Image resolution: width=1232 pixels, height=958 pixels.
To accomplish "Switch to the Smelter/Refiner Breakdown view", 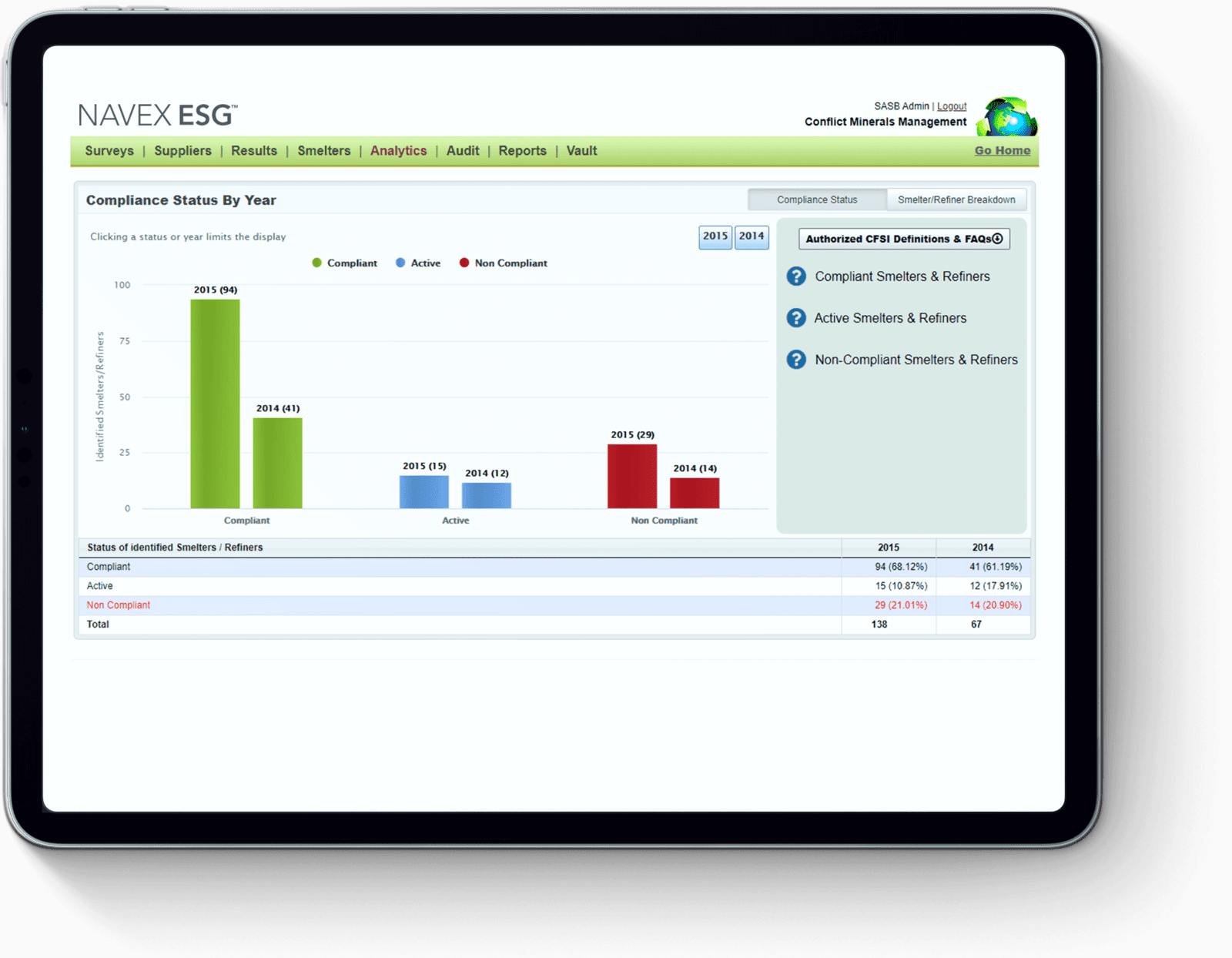I will click(x=956, y=199).
